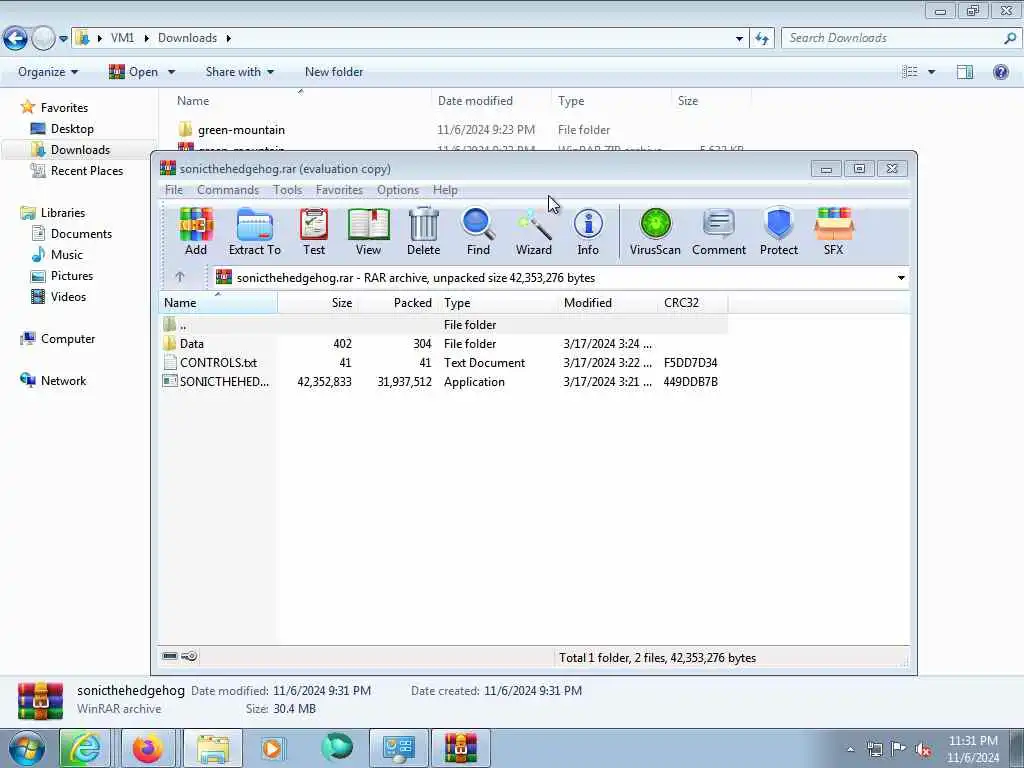Open Firefox from the taskbar

click(x=148, y=748)
